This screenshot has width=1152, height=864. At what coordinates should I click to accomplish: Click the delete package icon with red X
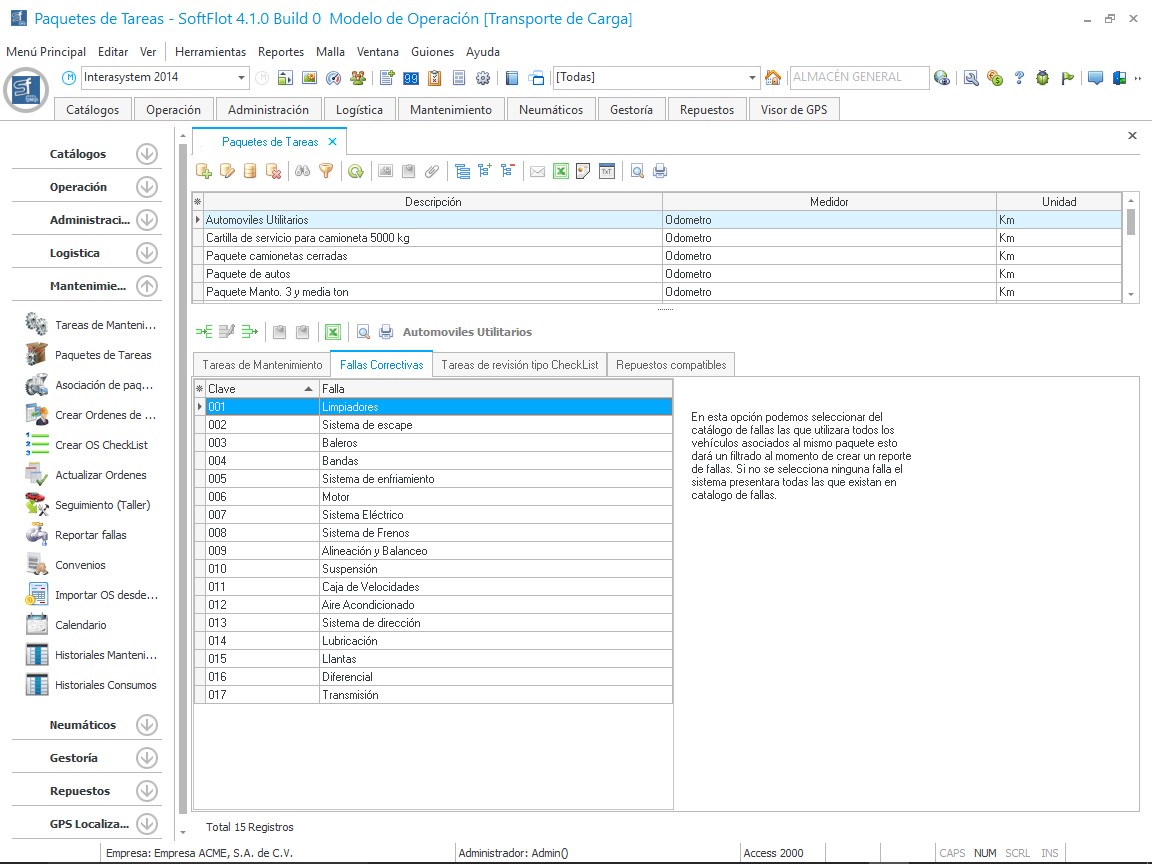click(273, 172)
